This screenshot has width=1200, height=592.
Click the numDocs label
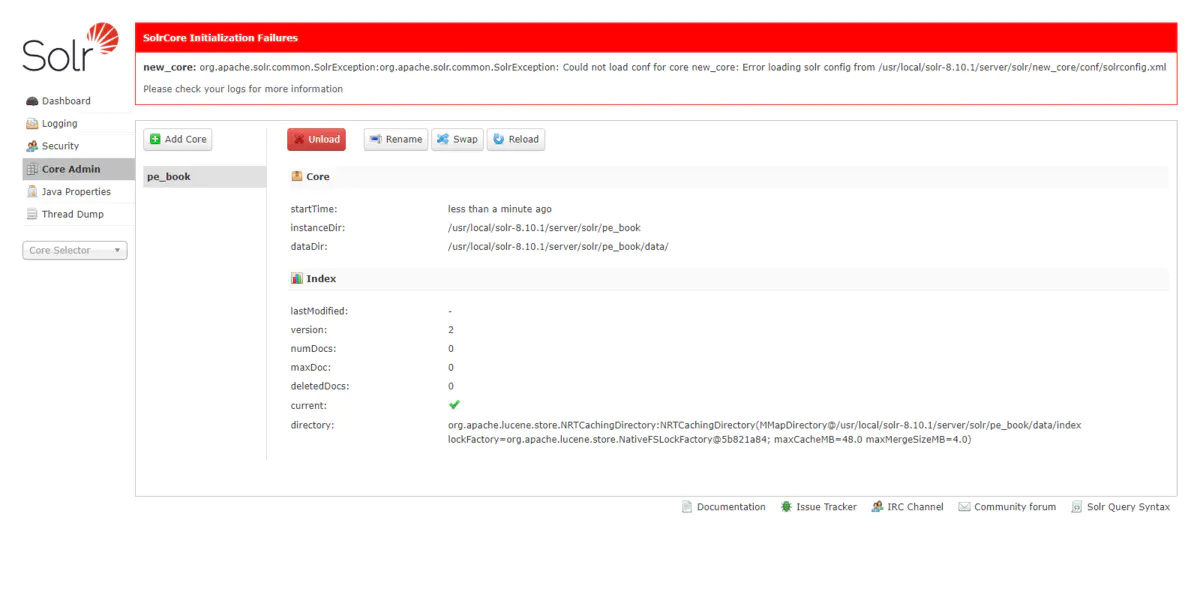(313, 348)
